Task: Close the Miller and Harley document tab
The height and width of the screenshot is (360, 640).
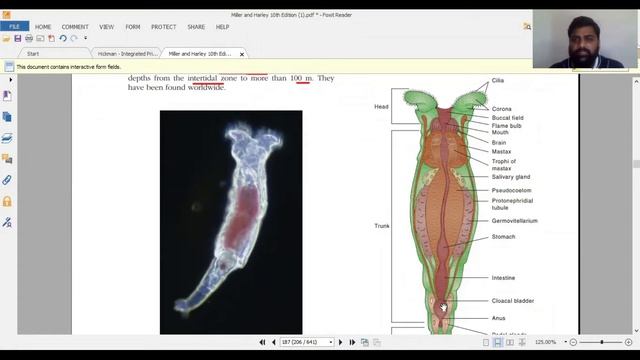Action: (242, 54)
